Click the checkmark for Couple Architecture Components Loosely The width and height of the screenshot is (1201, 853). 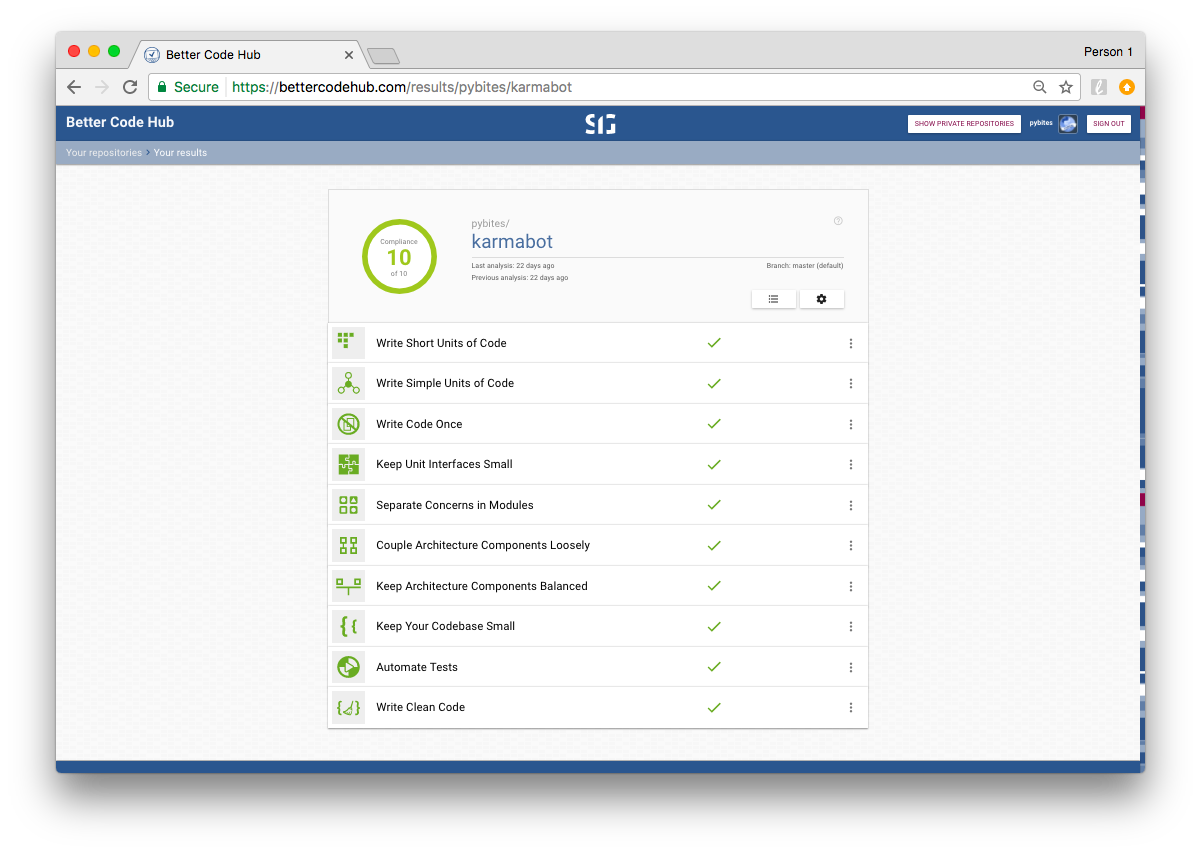pos(714,546)
